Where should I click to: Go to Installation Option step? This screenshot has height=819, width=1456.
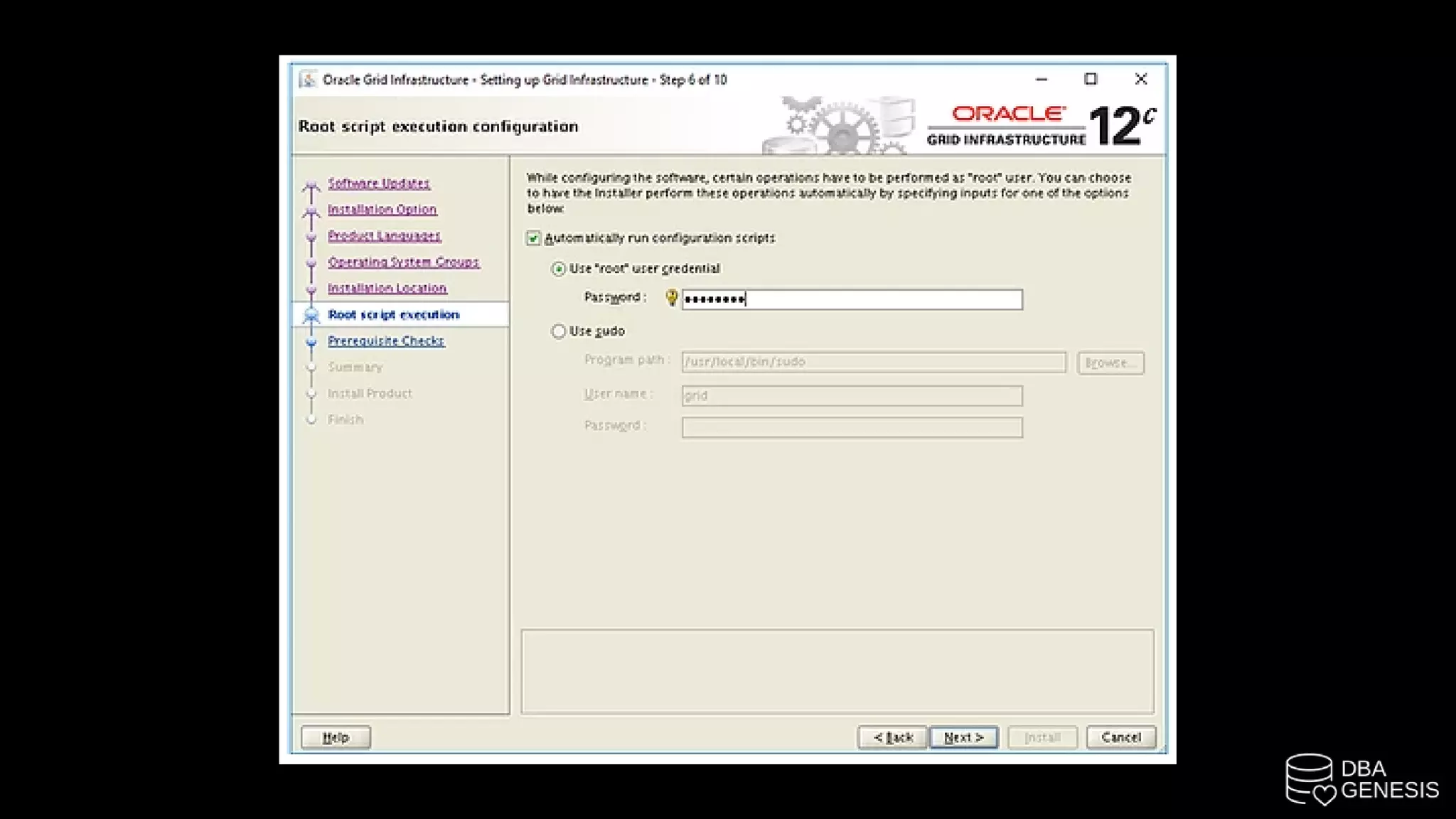[x=382, y=210]
